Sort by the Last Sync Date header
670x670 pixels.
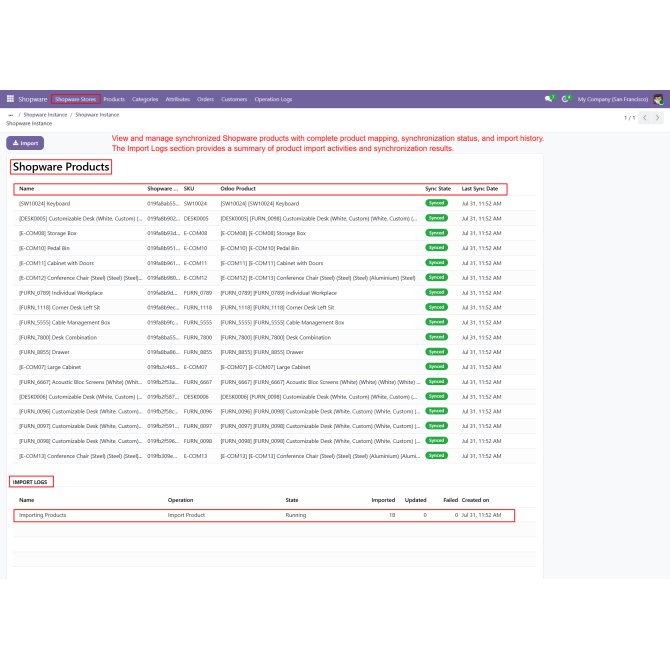[x=480, y=188]
